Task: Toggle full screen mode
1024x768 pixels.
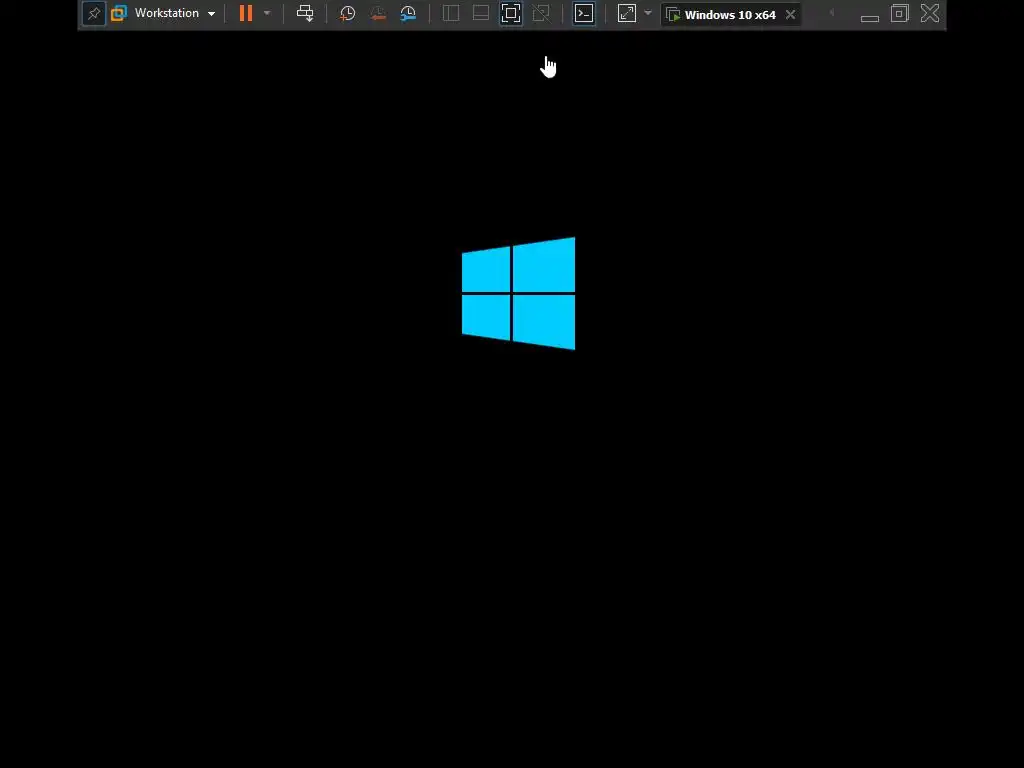Action: [x=511, y=13]
